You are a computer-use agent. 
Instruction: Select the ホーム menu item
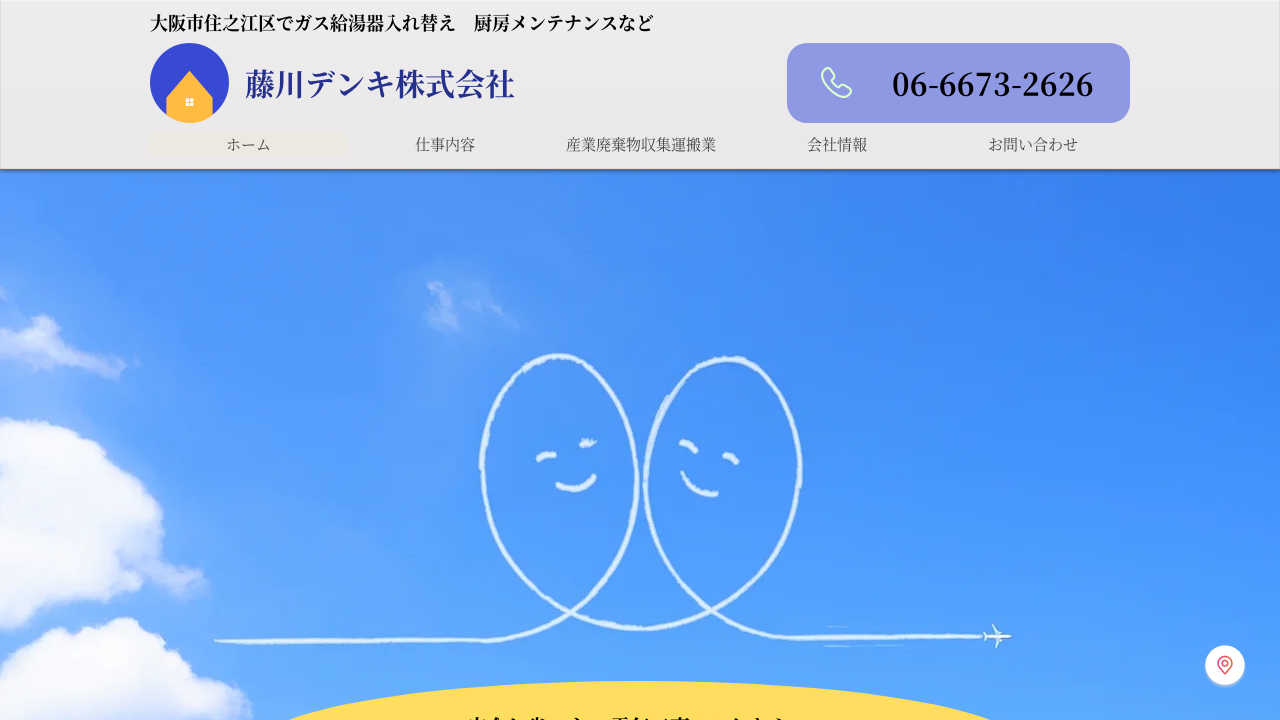[248, 145]
